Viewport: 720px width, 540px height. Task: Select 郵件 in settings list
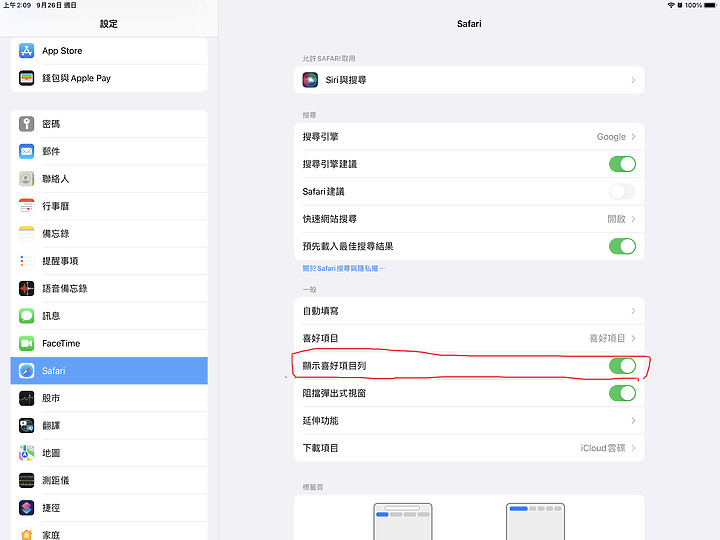[x=109, y=151]
